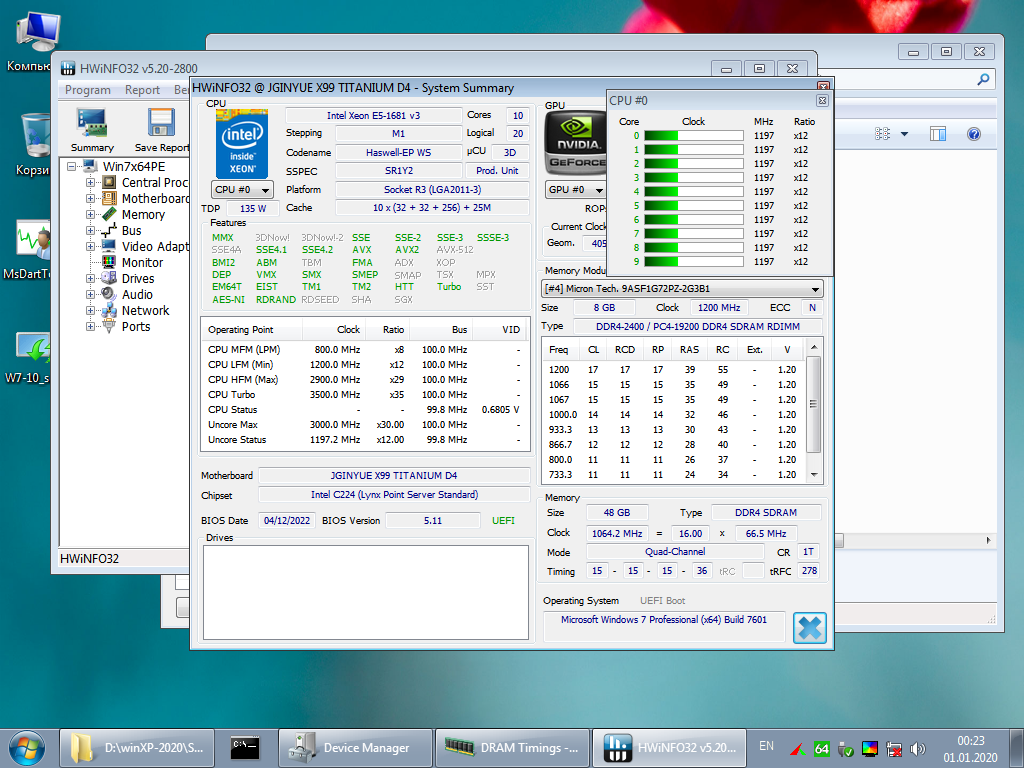
Task: Open the Report menu in HWiNFO32
Action: pyautogui.click(x=142, y=89)
